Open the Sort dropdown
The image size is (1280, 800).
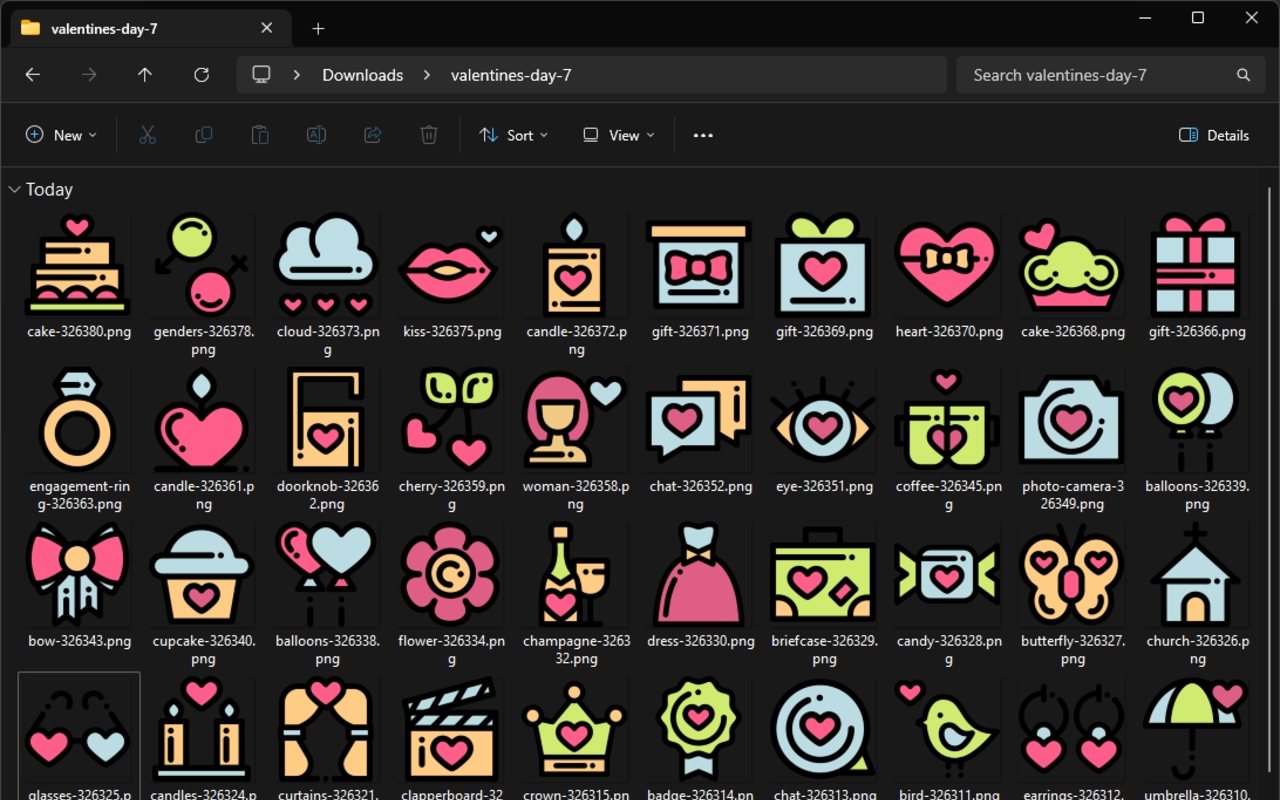click(x=513, y=134)
